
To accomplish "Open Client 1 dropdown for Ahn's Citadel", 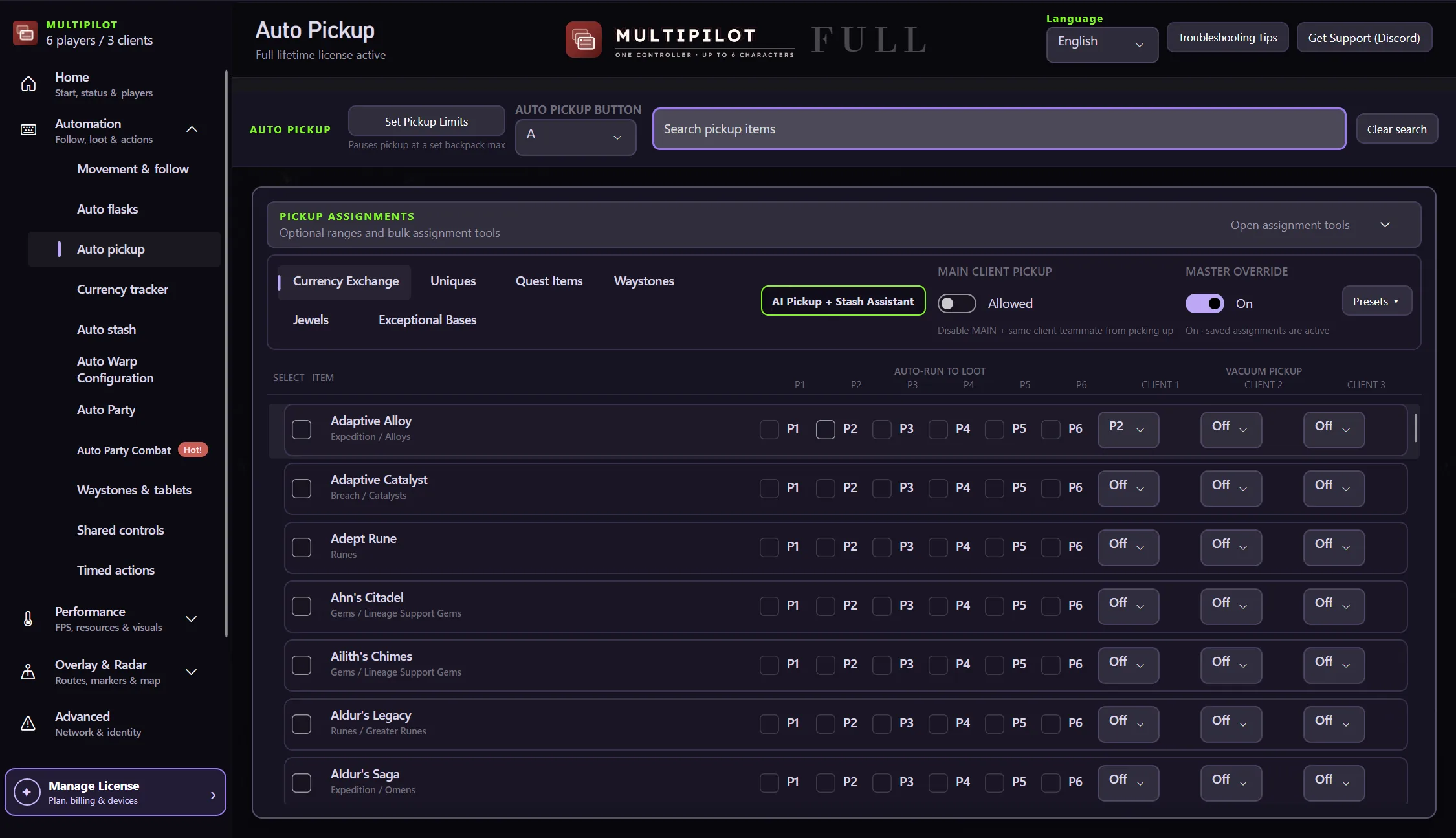I will pyautogui.click(x=1128, y=606).
